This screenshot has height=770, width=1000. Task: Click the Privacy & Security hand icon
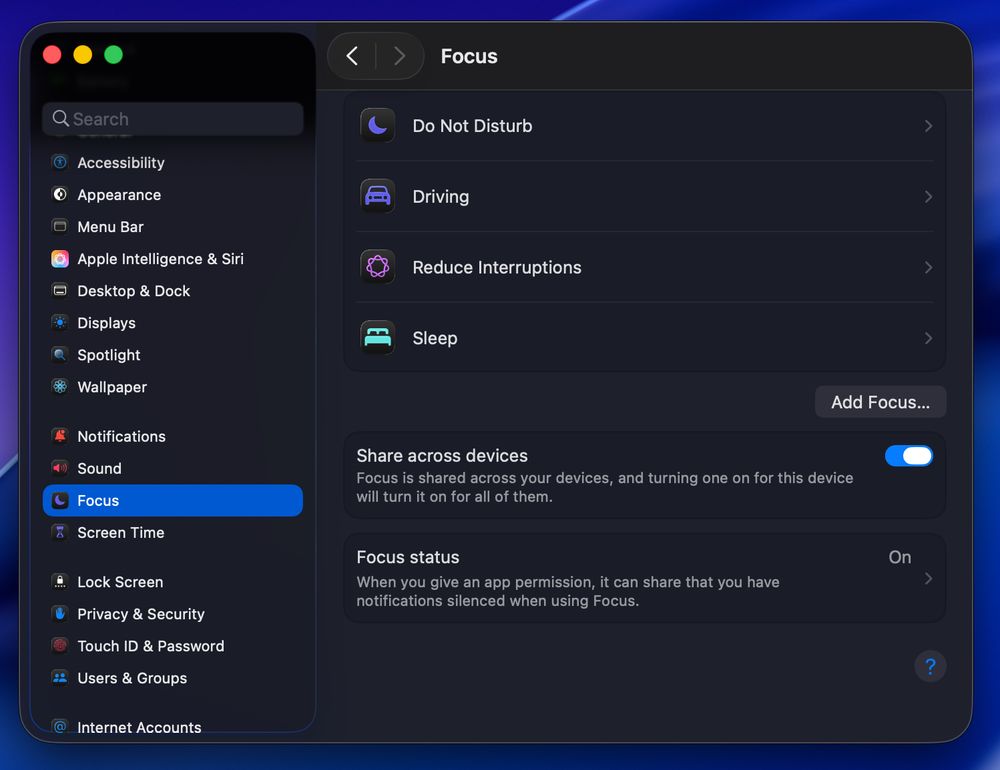pos(60,614)
